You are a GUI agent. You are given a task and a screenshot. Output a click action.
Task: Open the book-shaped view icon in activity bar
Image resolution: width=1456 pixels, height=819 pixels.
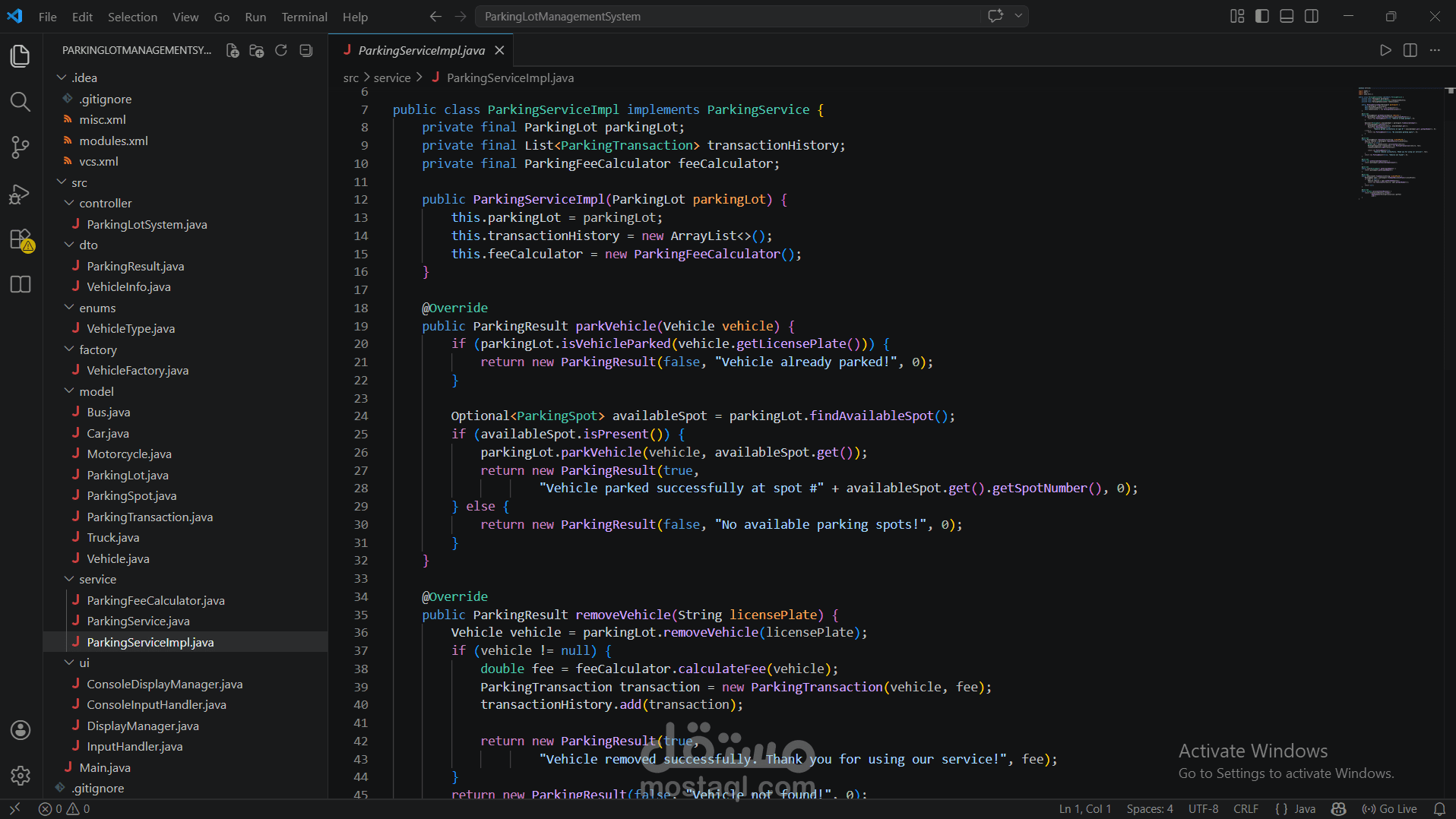point(21,285)
